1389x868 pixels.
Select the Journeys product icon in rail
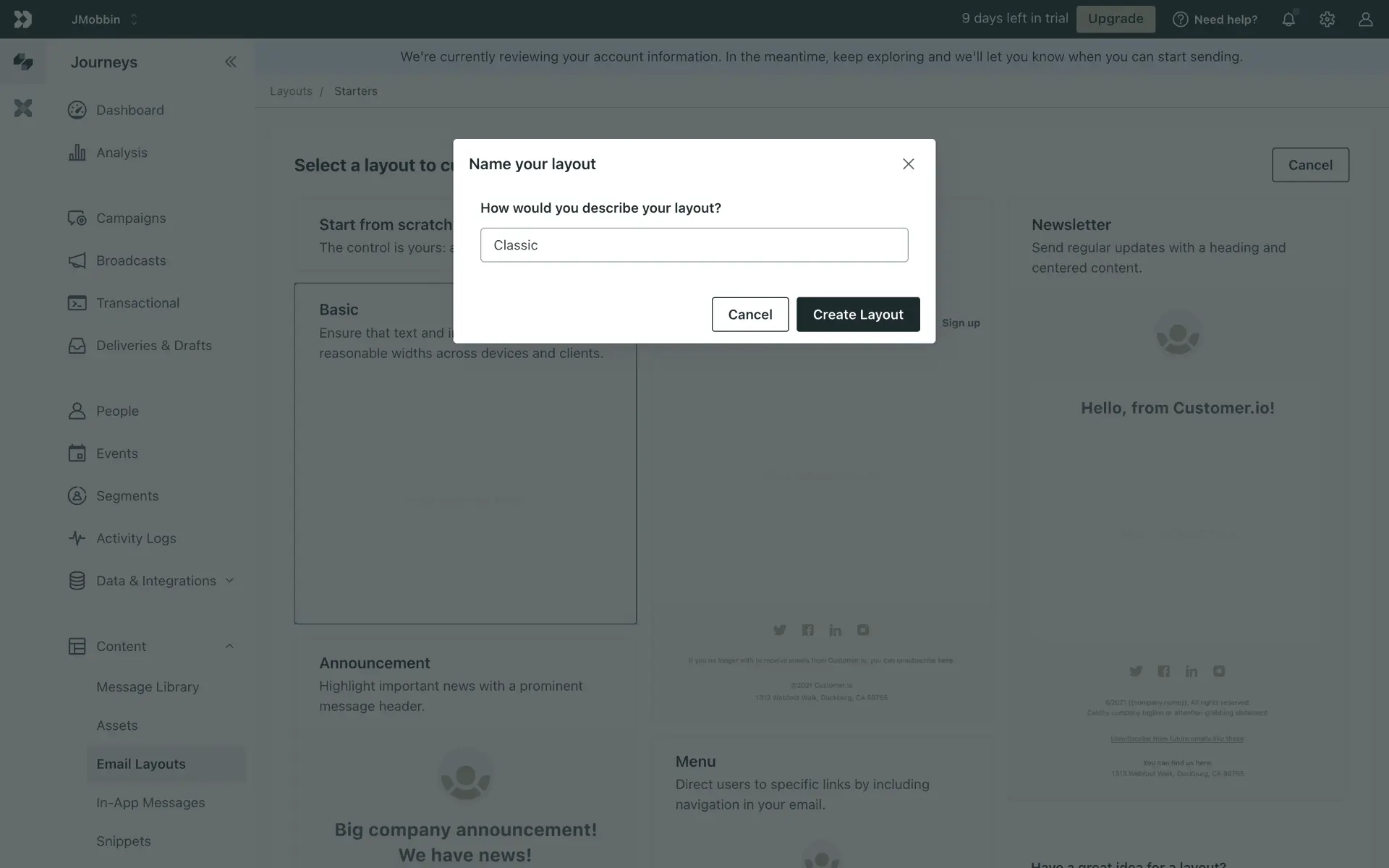coord(23,62)
